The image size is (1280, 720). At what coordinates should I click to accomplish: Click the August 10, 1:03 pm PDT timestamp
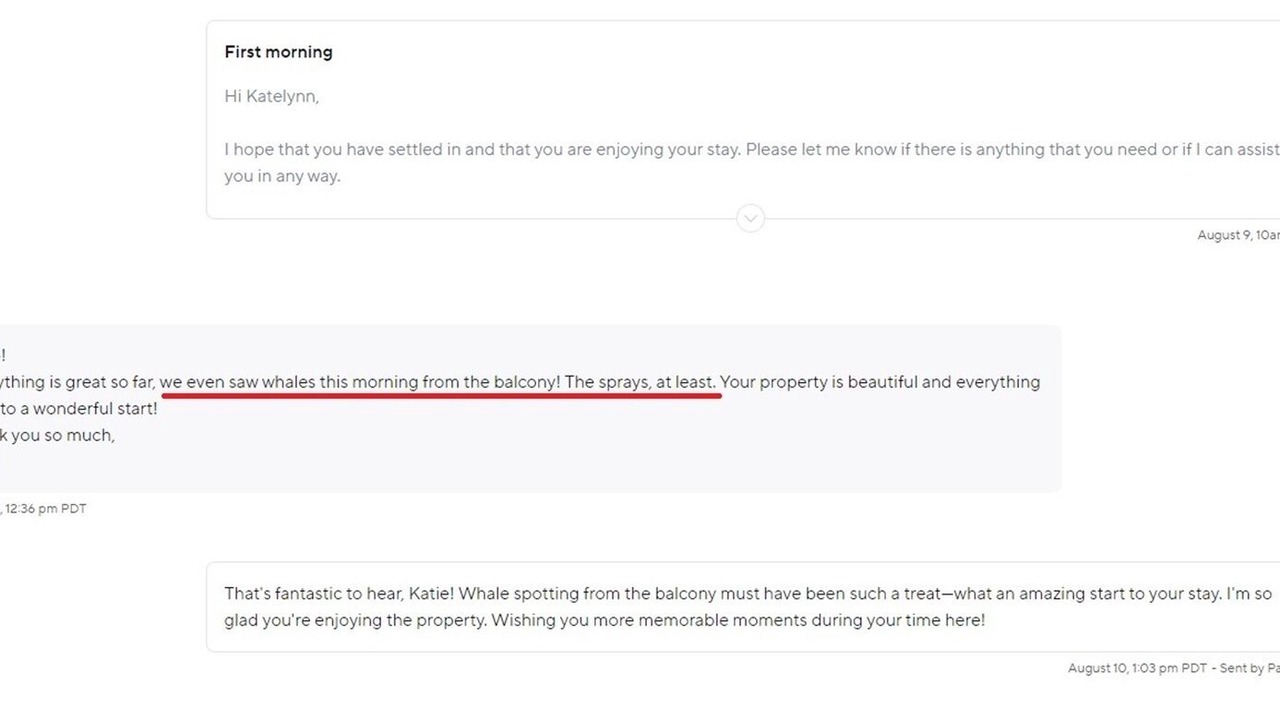pyautogui.click(x=1137, y=668)
